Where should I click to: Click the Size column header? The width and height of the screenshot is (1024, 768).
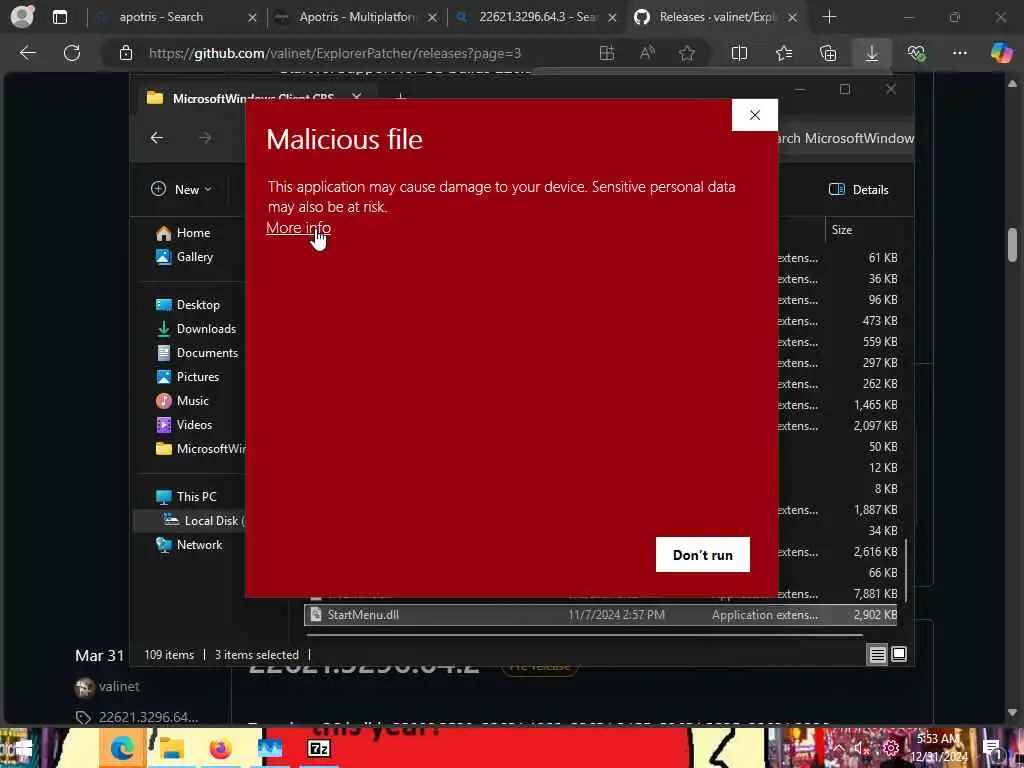[x=842, y=230]
